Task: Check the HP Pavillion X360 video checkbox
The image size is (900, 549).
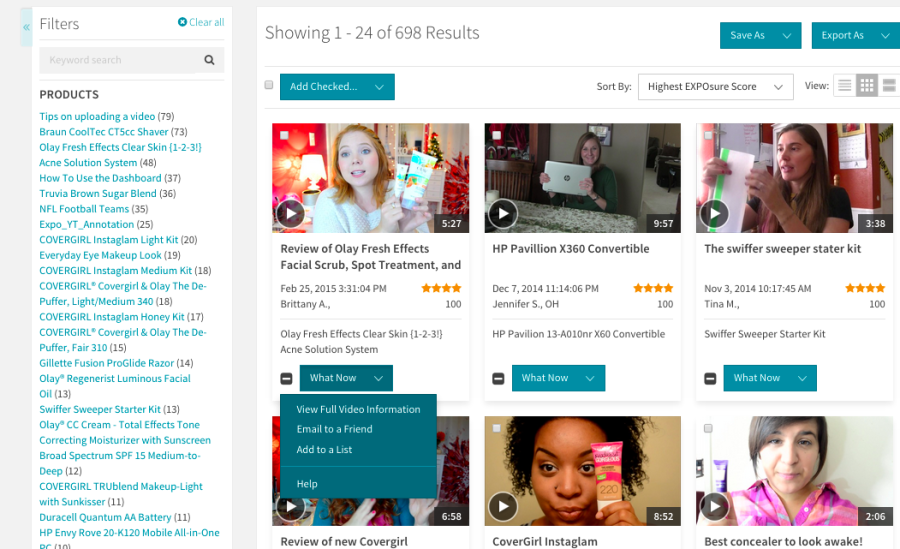Action: (x=496, y=136)
